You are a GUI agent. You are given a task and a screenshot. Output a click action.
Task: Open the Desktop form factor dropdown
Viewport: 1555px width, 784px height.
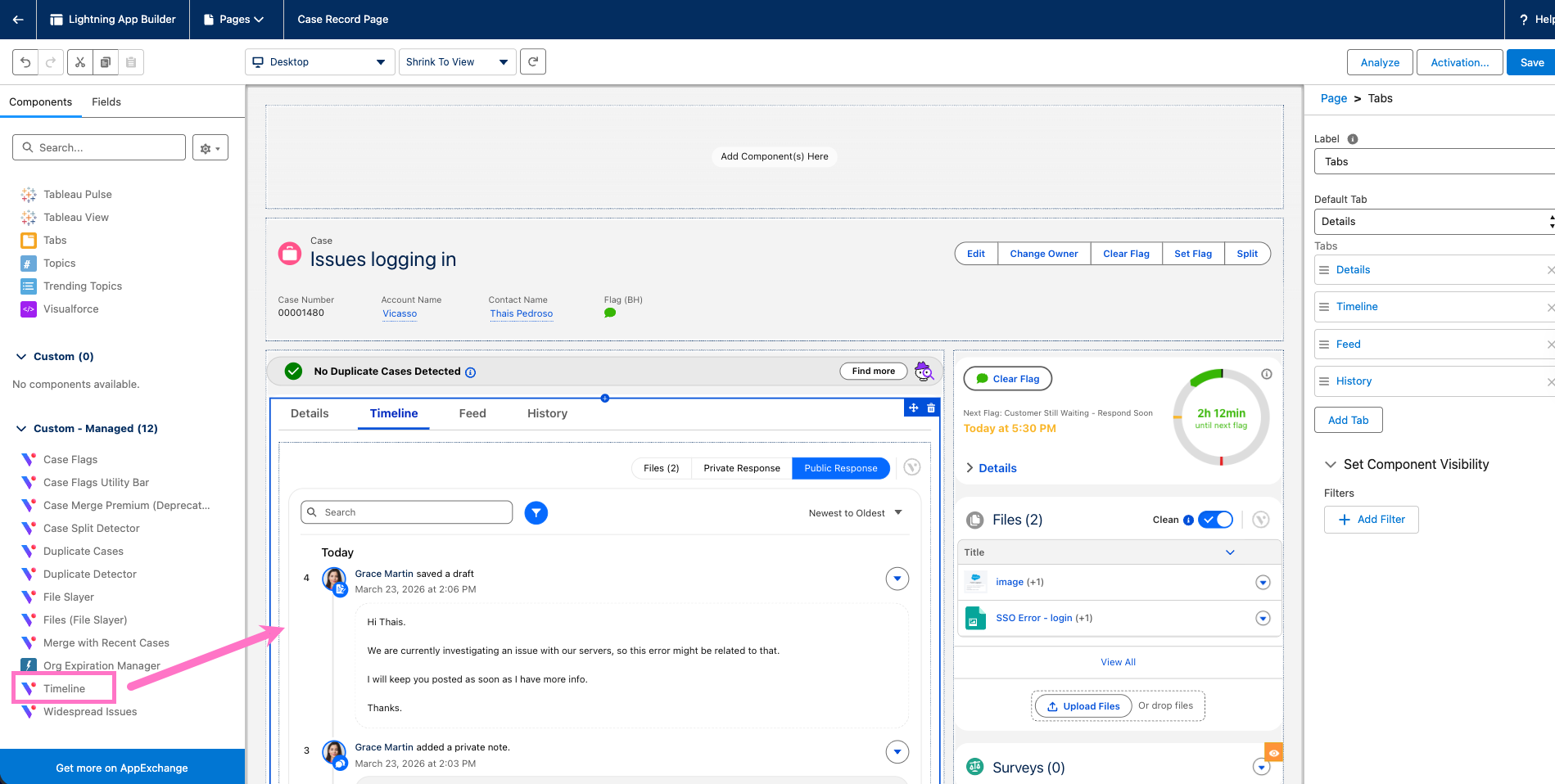(320, 62)
